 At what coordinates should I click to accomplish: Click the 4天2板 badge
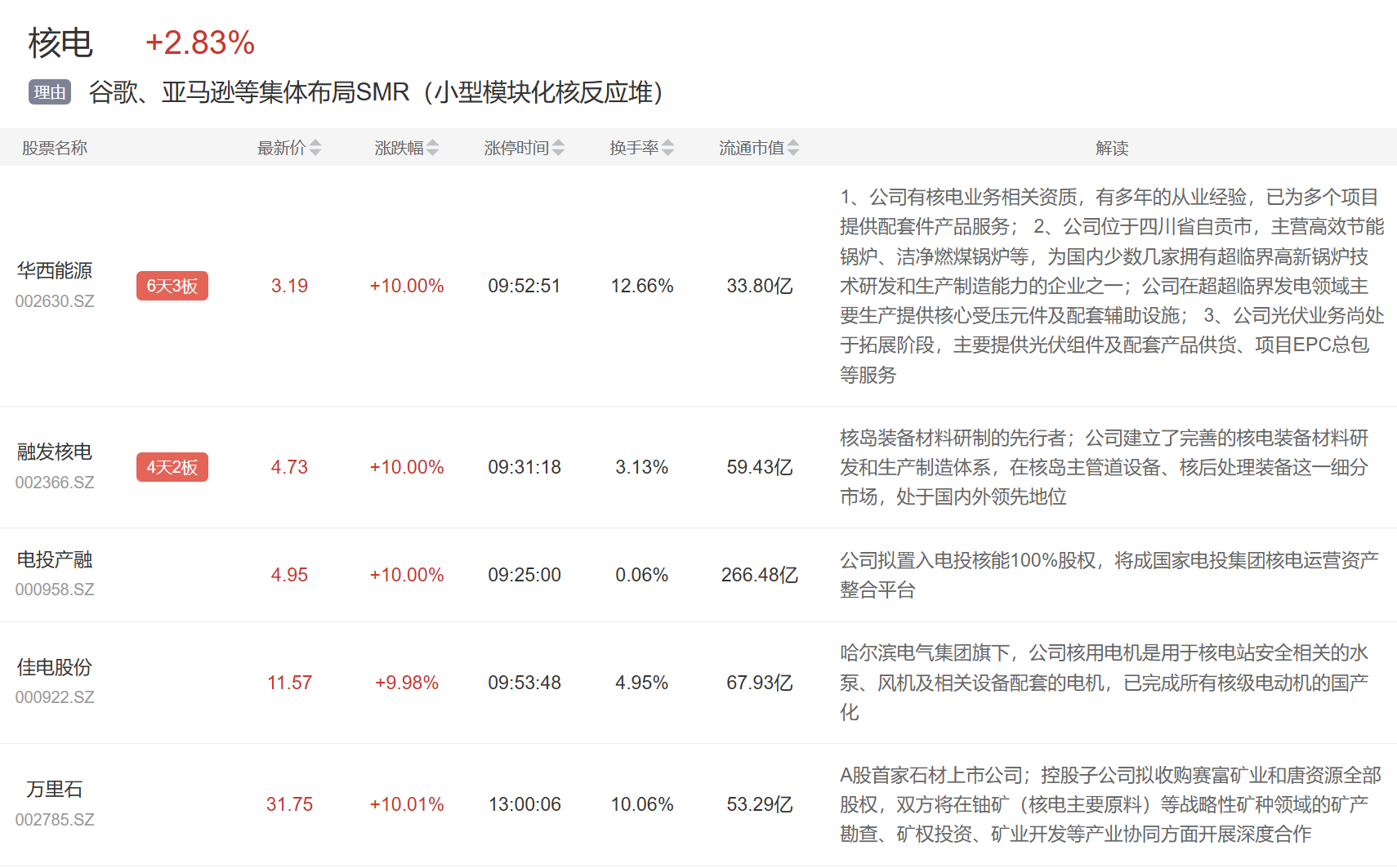[x=172, y=467]
